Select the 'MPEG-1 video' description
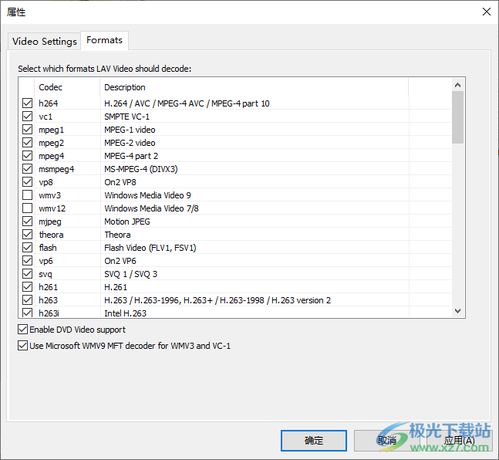499x460 pixels. tap(130, 130)
